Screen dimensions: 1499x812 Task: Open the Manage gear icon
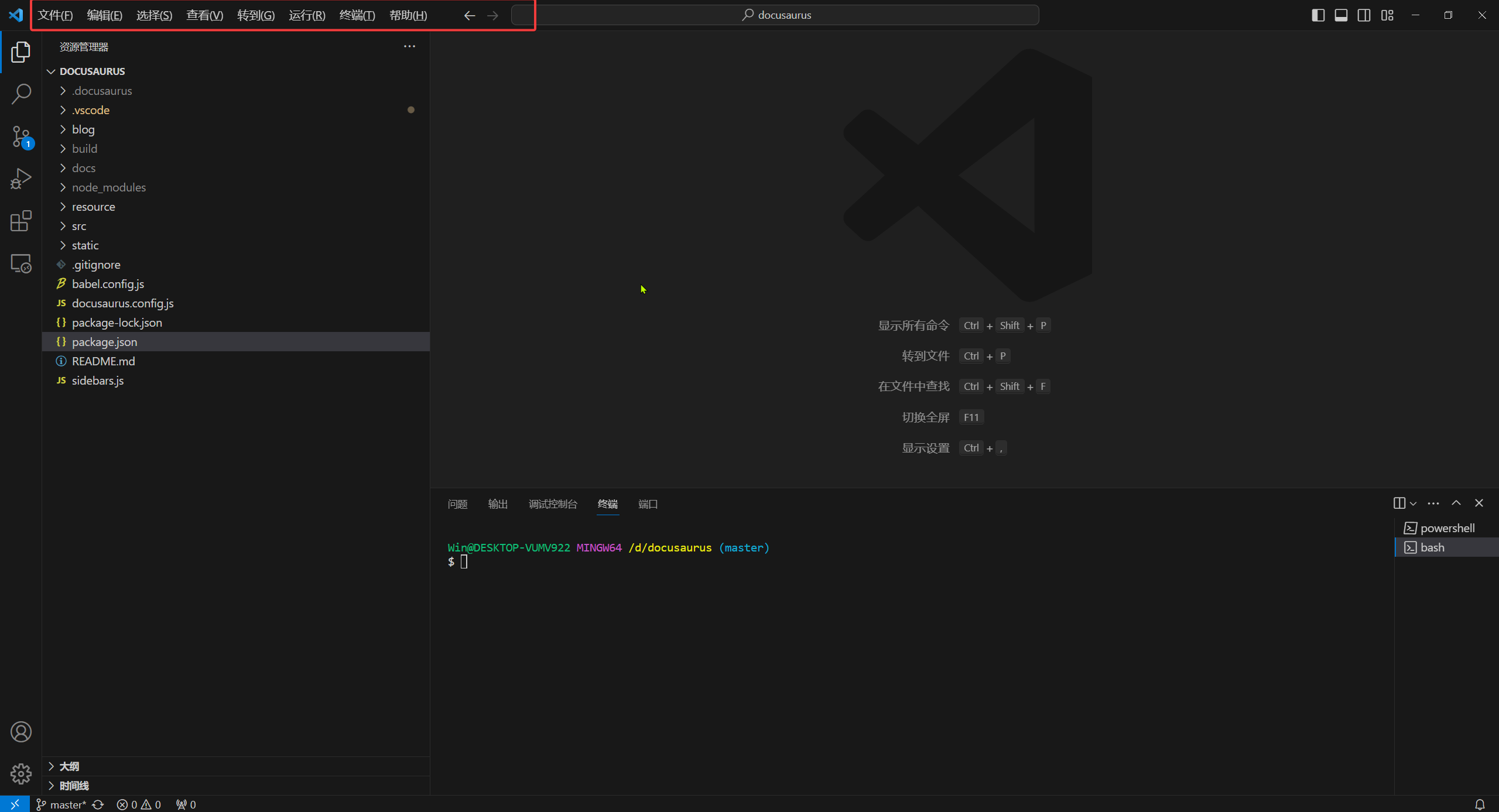21,774
